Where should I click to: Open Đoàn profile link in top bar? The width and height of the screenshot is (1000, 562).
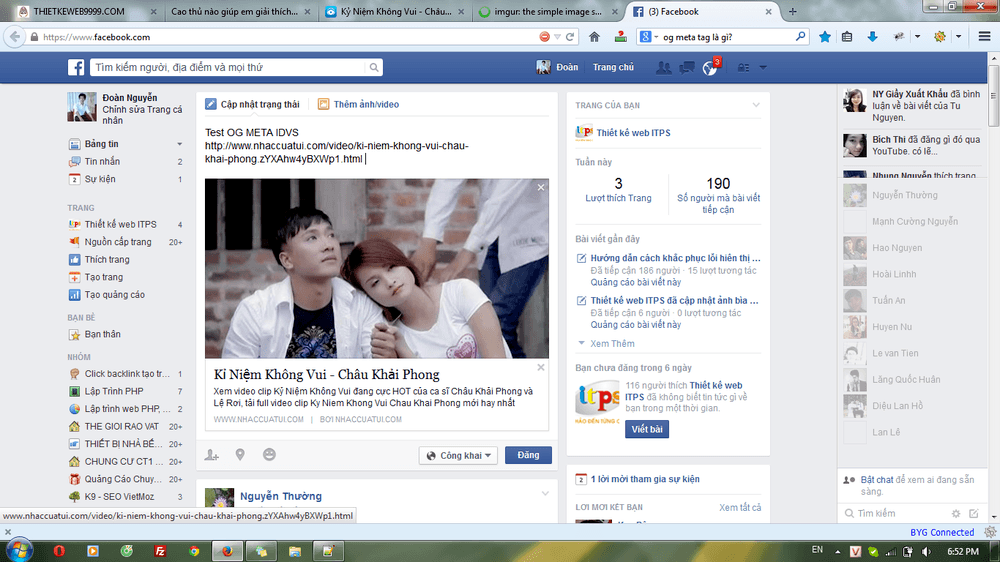[x=557, y=67]
